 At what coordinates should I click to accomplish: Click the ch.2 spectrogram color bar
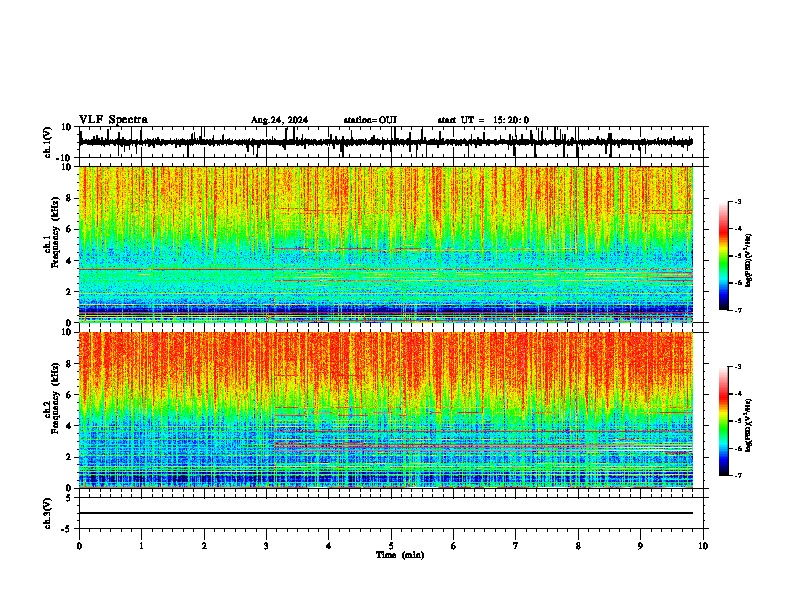(x=724, y=421)
